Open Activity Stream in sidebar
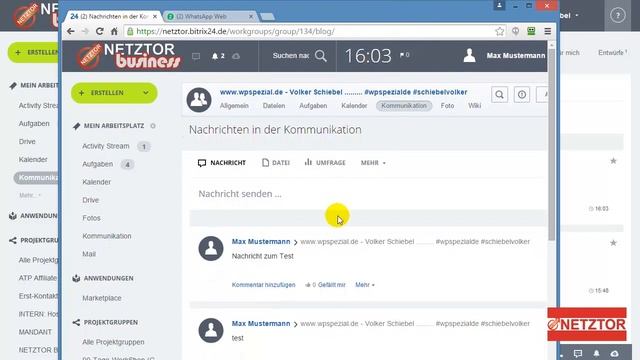This screenshot has width=640, height=360. pyautogui.click(x=106, y=146)
